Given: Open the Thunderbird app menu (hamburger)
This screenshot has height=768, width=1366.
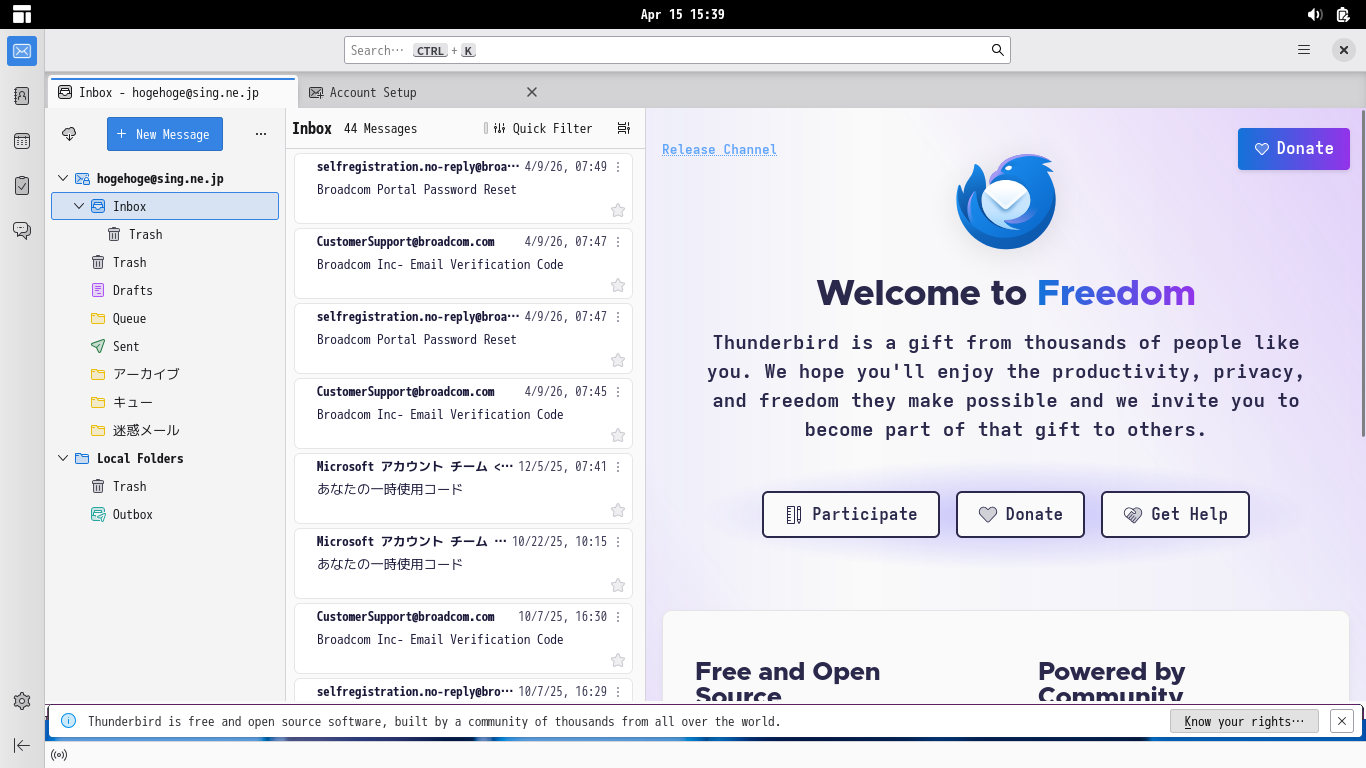Looking at the screenshot, I should 1304,50.
